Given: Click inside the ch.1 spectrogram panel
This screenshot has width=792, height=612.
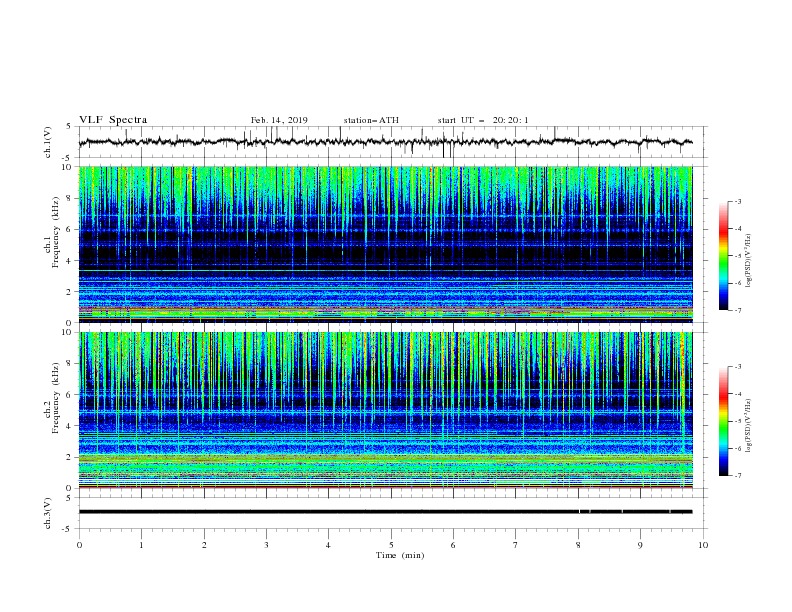Looking at the screenshot, I should click(386, 244).
